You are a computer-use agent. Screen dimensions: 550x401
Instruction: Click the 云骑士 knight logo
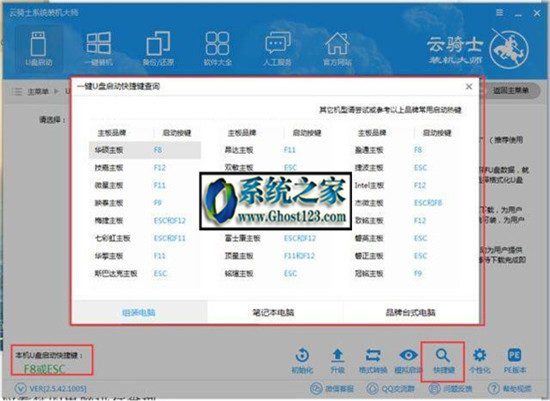point(509,49)
